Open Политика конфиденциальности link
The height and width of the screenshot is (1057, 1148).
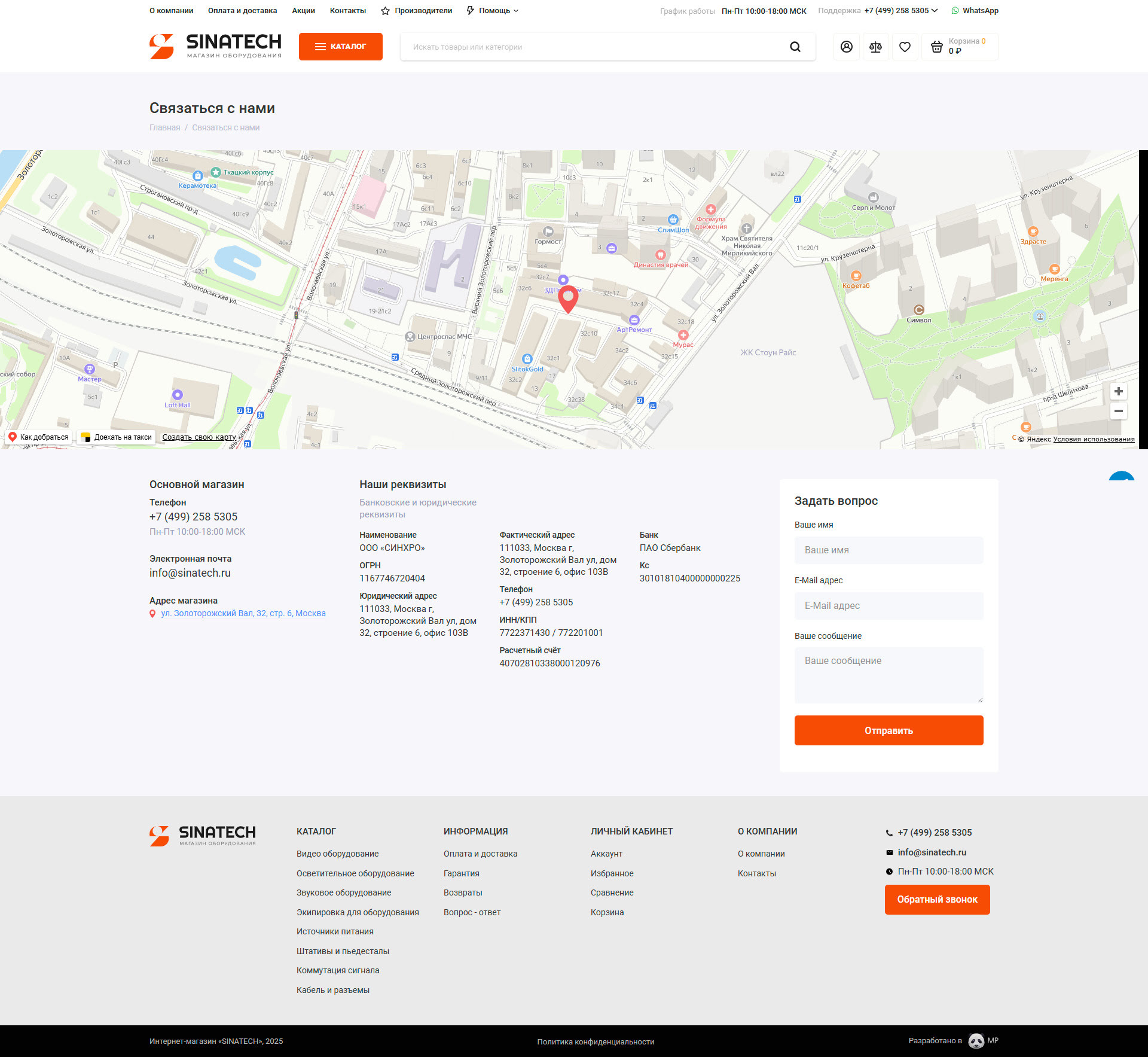(x=596, y=1041)
